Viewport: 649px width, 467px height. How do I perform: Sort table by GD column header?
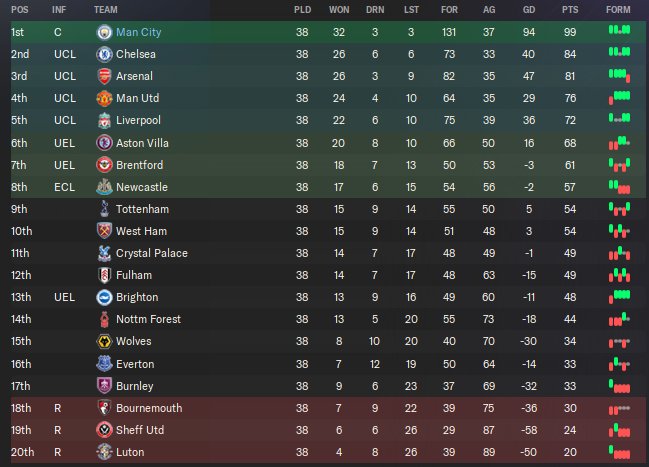(x=529, y=10)
